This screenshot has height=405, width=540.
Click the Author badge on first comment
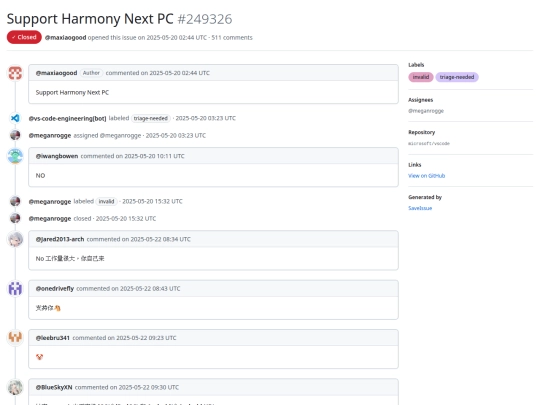pyautogui.click(x=91, y=73)
